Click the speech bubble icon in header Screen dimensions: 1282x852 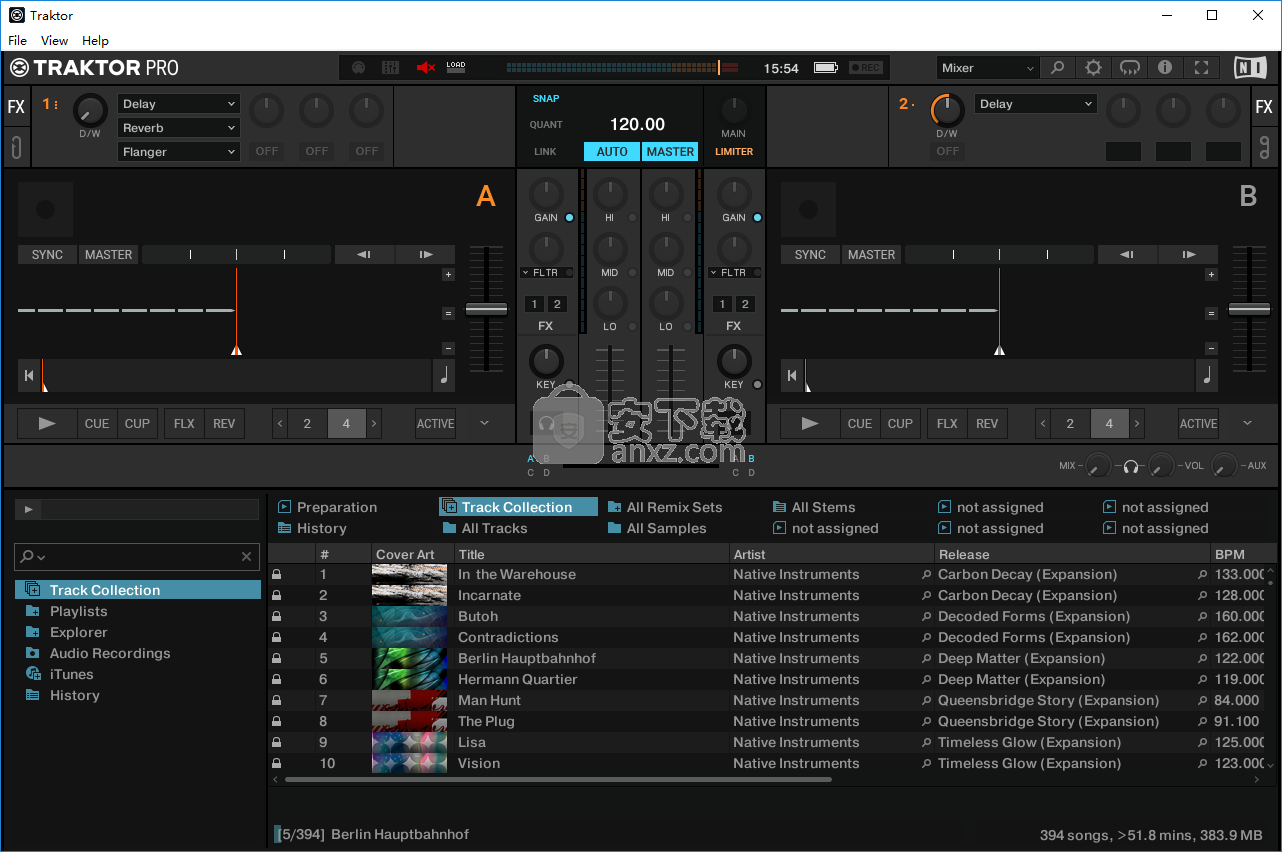1129,68
